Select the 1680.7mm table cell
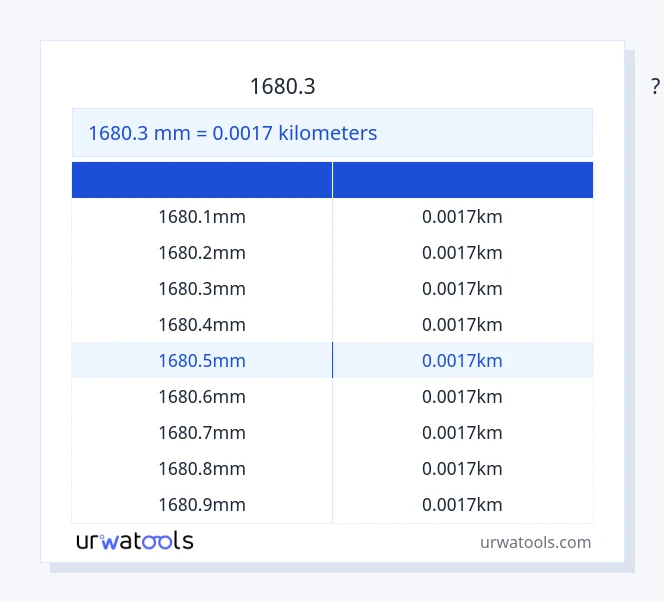 (202, 433)
